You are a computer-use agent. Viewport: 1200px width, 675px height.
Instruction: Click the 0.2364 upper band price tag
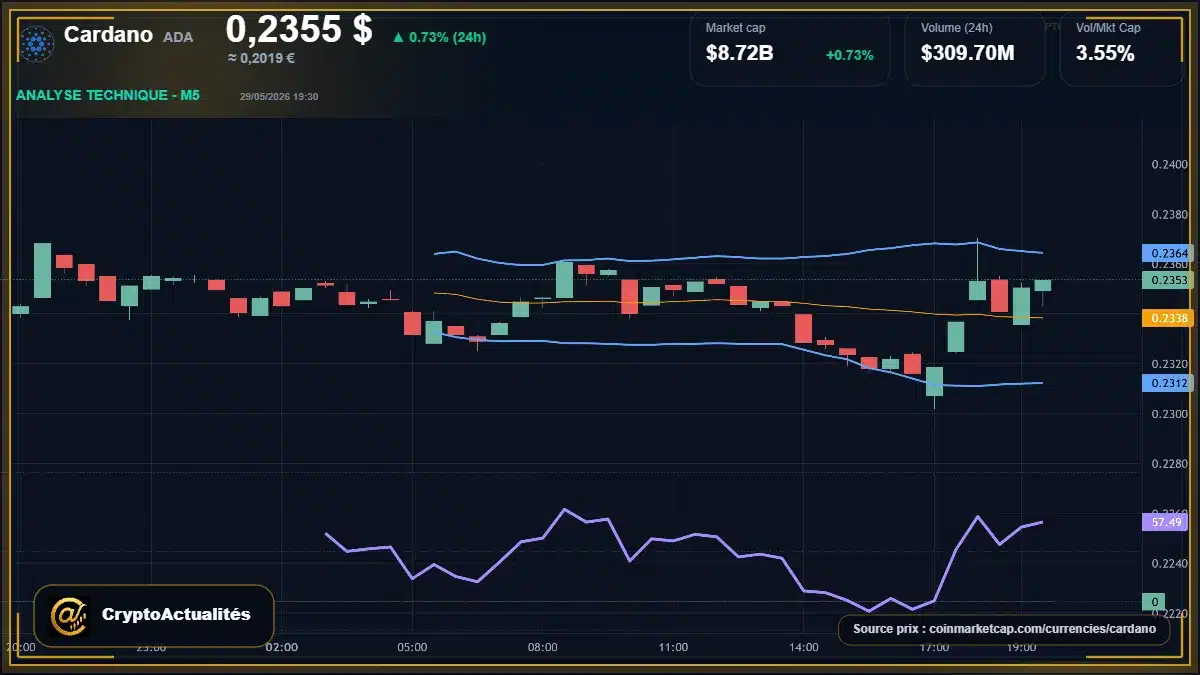[x=1167, y=254]
